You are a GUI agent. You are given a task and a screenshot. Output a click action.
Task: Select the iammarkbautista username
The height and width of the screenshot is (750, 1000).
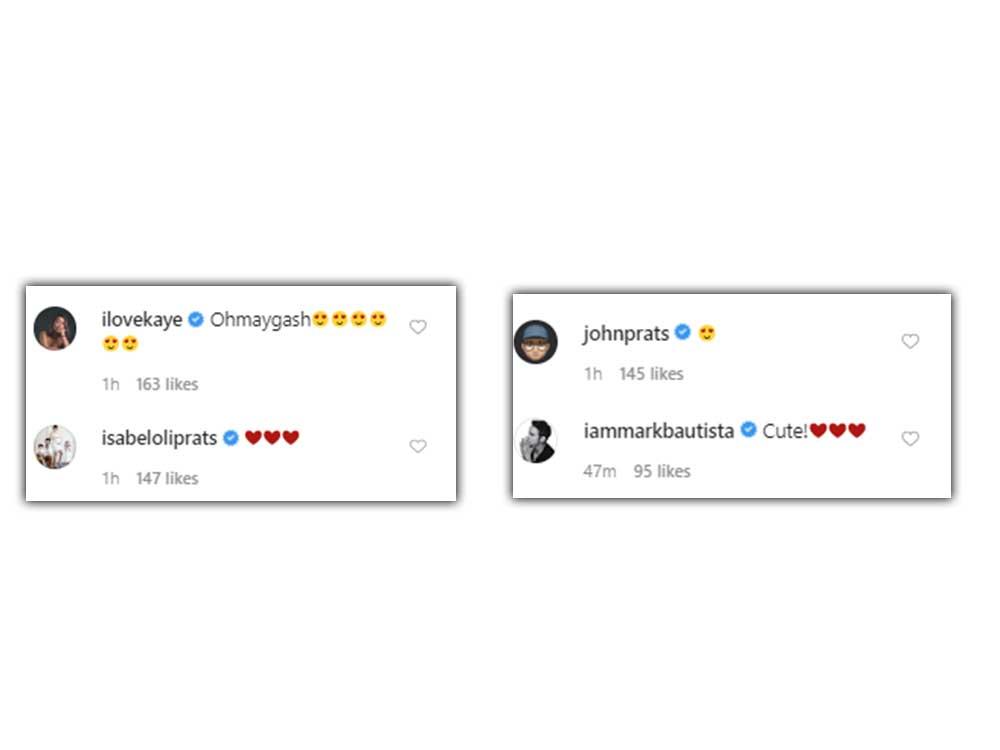[x=659, y=431]
